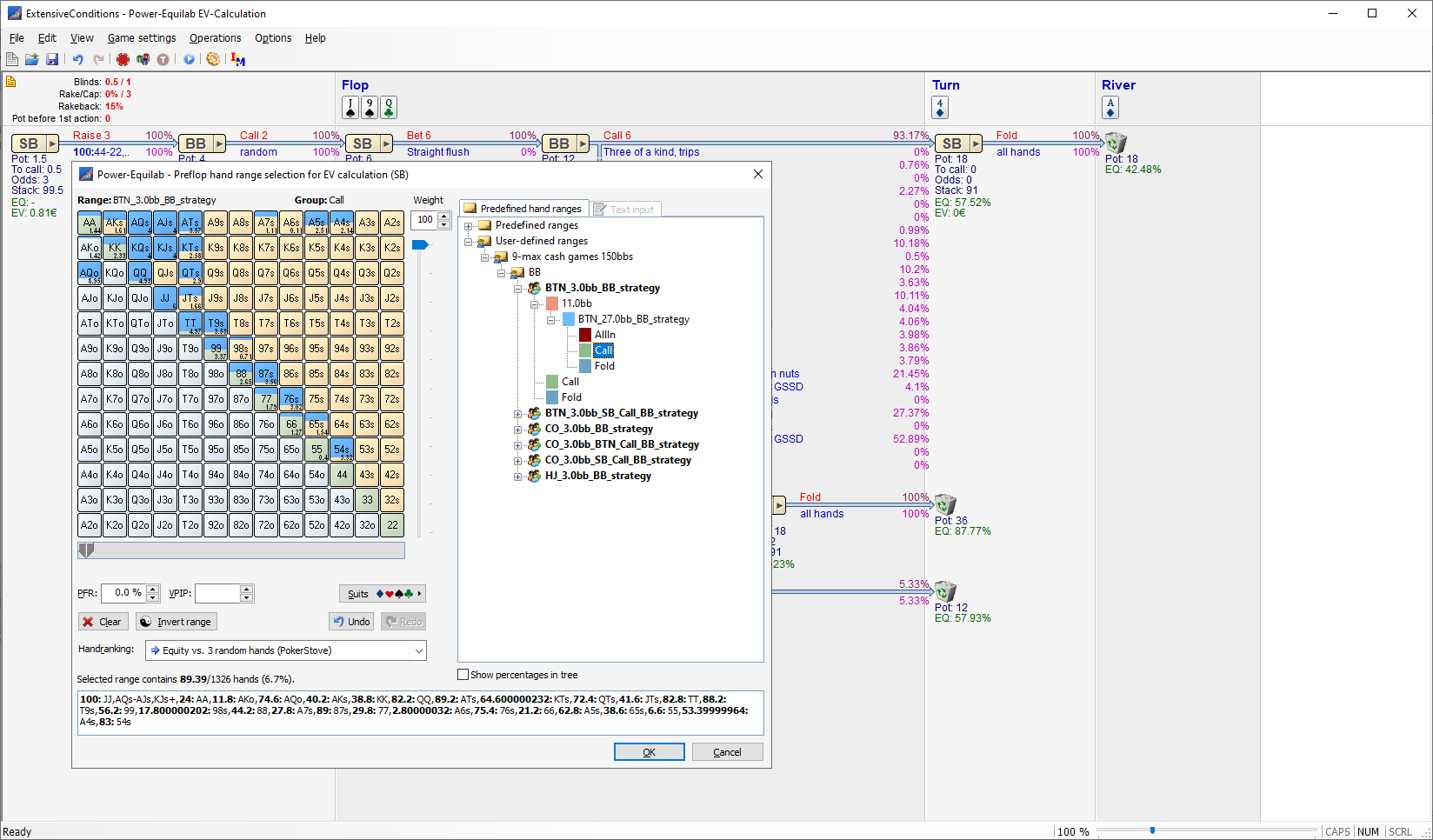Switch to Predefined hand ranges tab
The image size is (1433, 840).
[523, 209]
